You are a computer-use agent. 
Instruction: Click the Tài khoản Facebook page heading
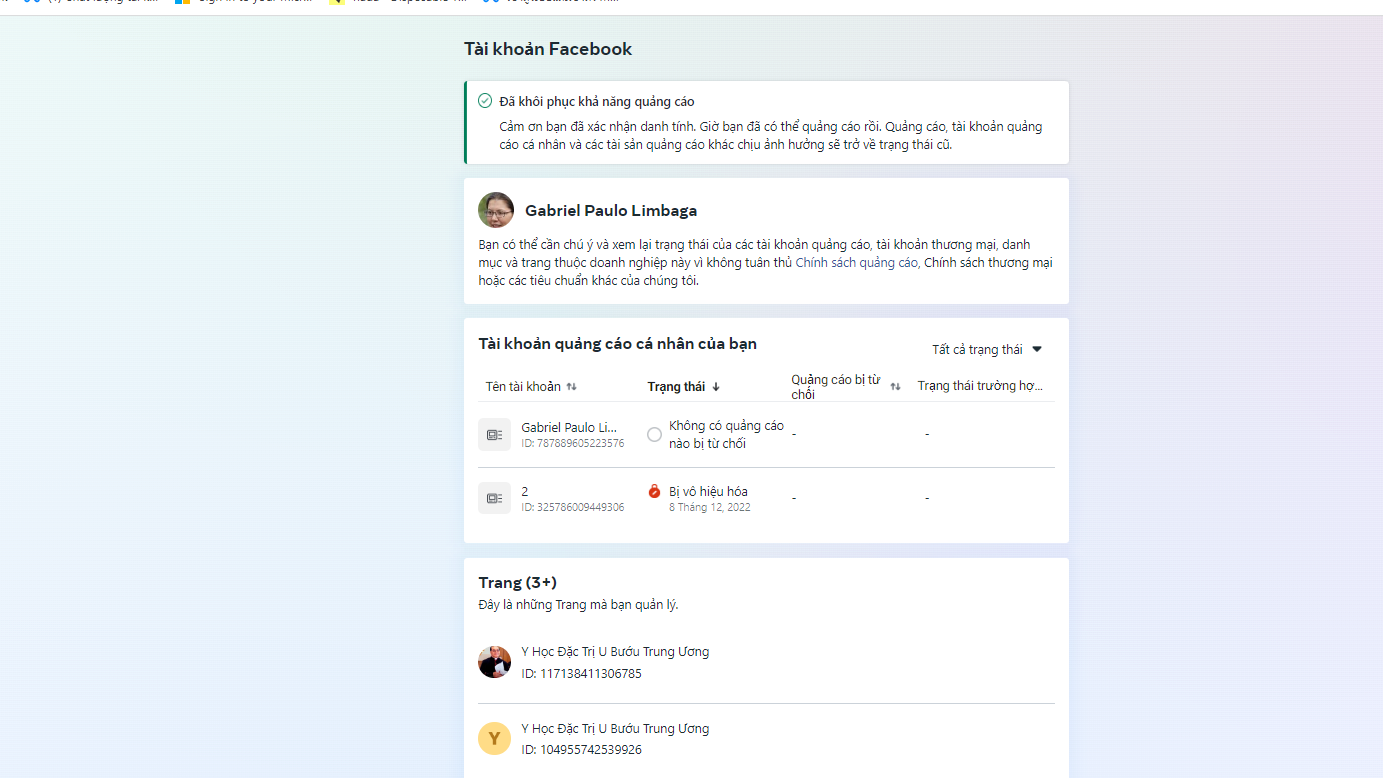pyautogui.click(x=548, y=49)
